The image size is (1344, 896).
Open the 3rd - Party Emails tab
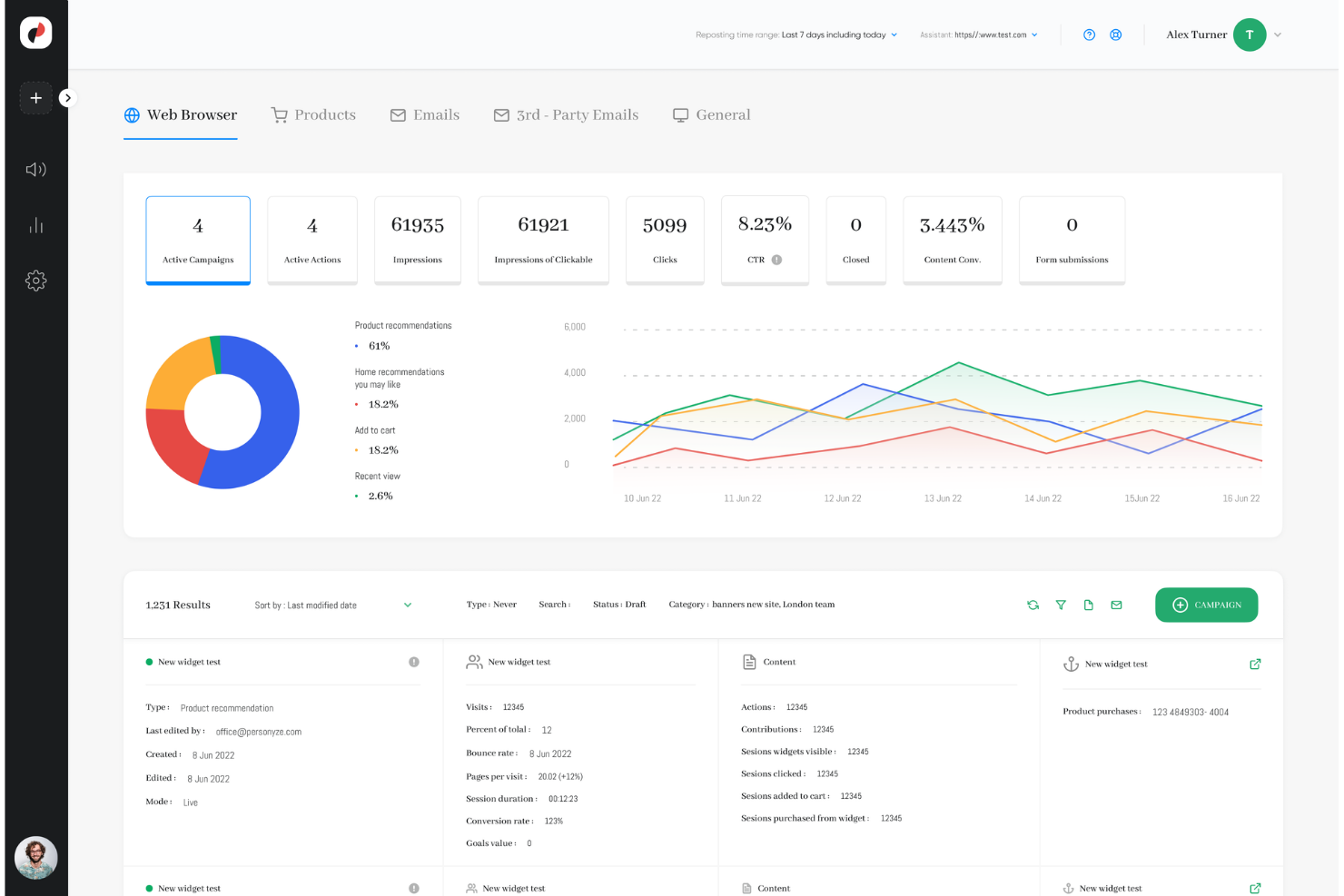pyautogui.click(x=566, y=114)
